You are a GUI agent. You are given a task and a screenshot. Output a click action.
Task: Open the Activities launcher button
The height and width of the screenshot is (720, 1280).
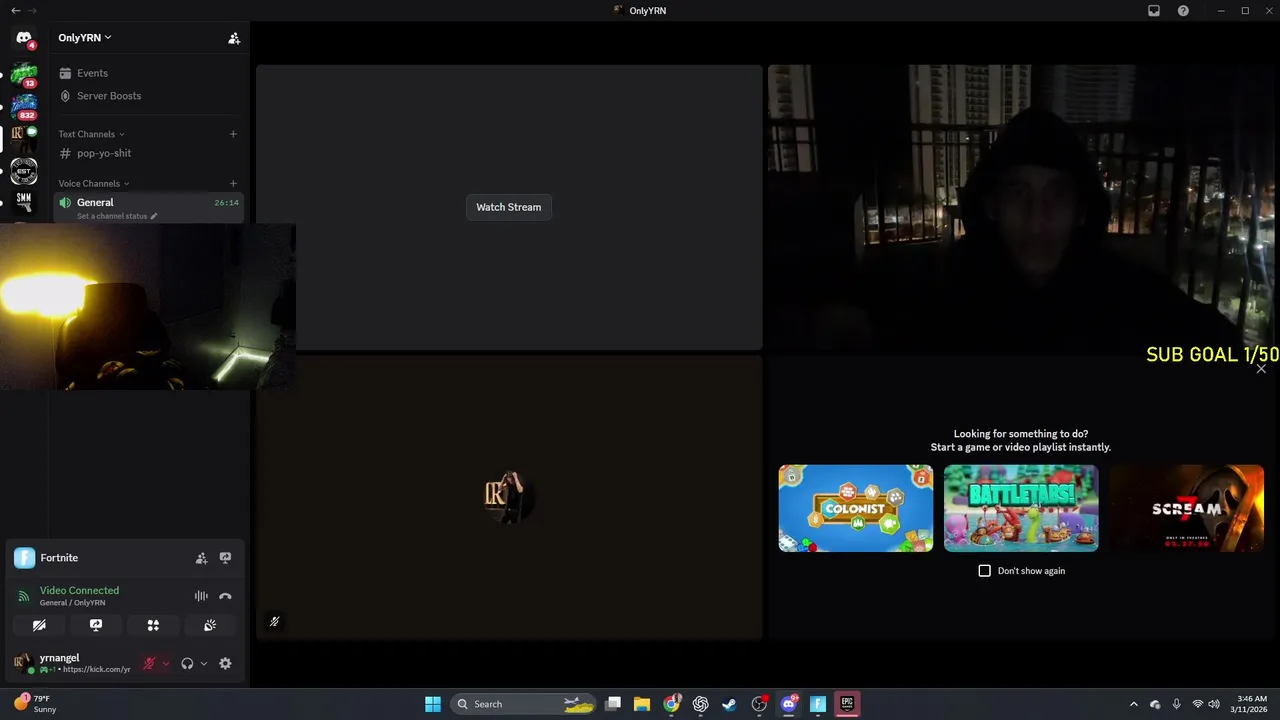(x=153, y=625)
